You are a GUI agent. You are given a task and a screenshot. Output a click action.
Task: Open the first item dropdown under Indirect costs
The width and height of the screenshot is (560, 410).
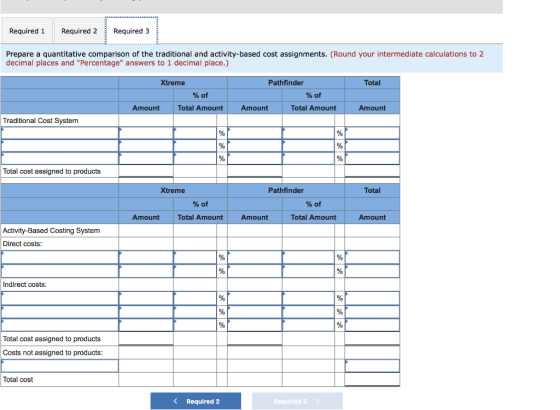(x=60, y=298)
